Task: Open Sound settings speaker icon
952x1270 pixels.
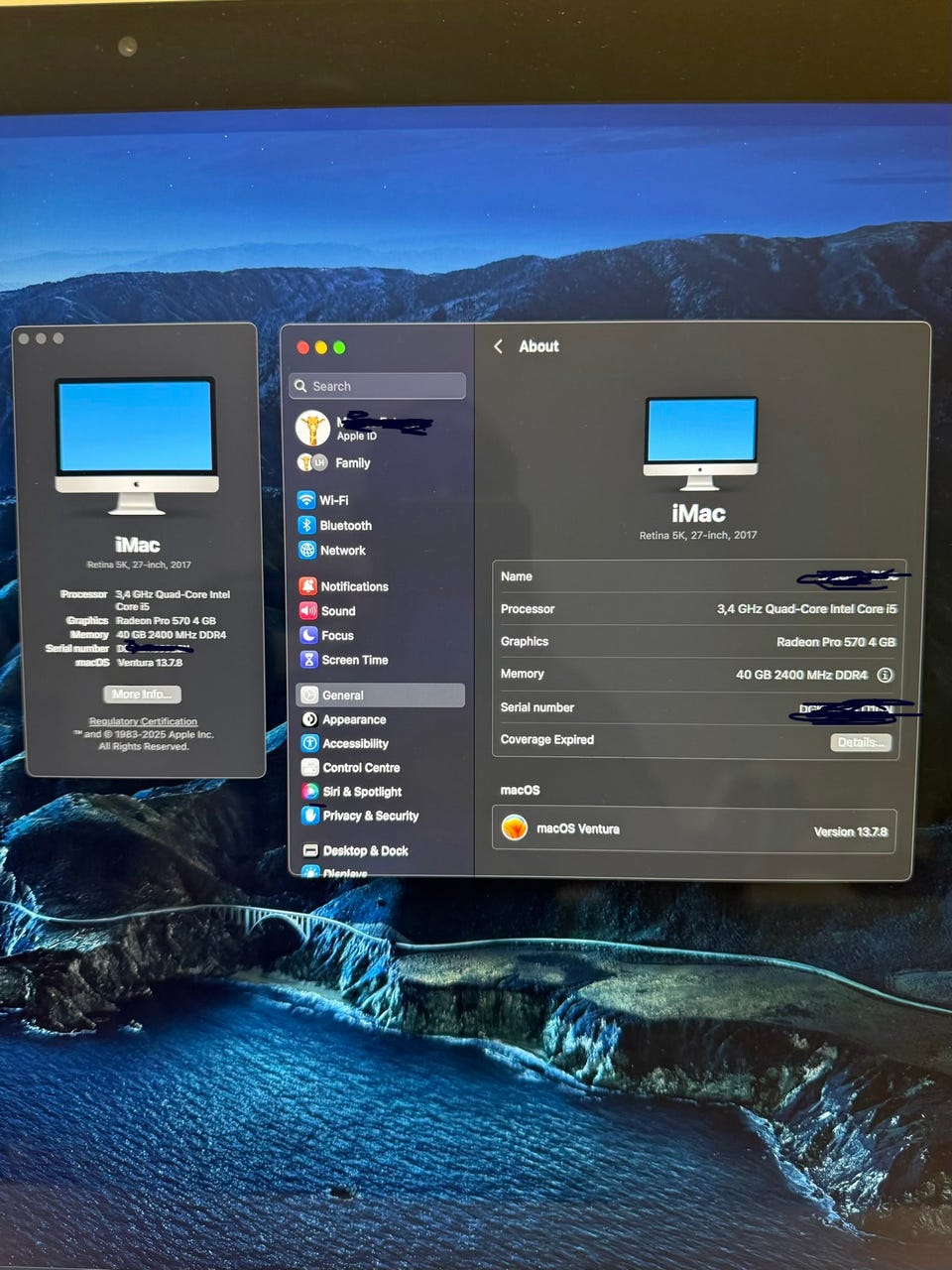Action: (x=308, y=611)
